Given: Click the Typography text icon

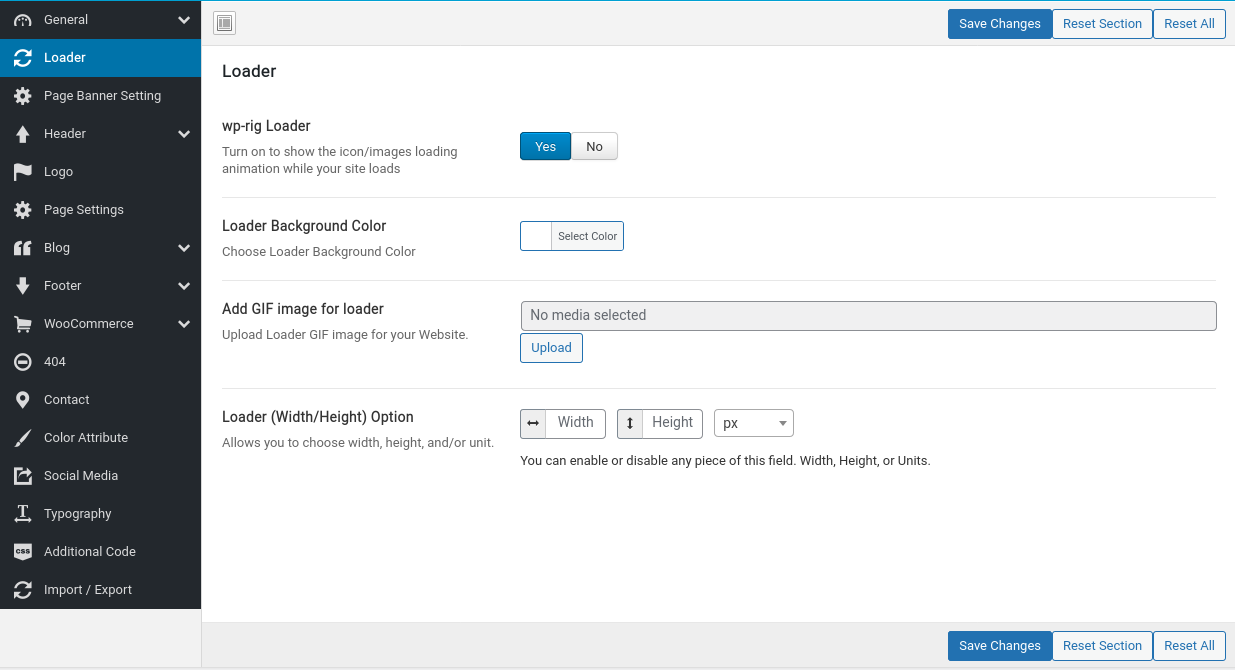Looking at the screenshot, I should click(22, 514).
